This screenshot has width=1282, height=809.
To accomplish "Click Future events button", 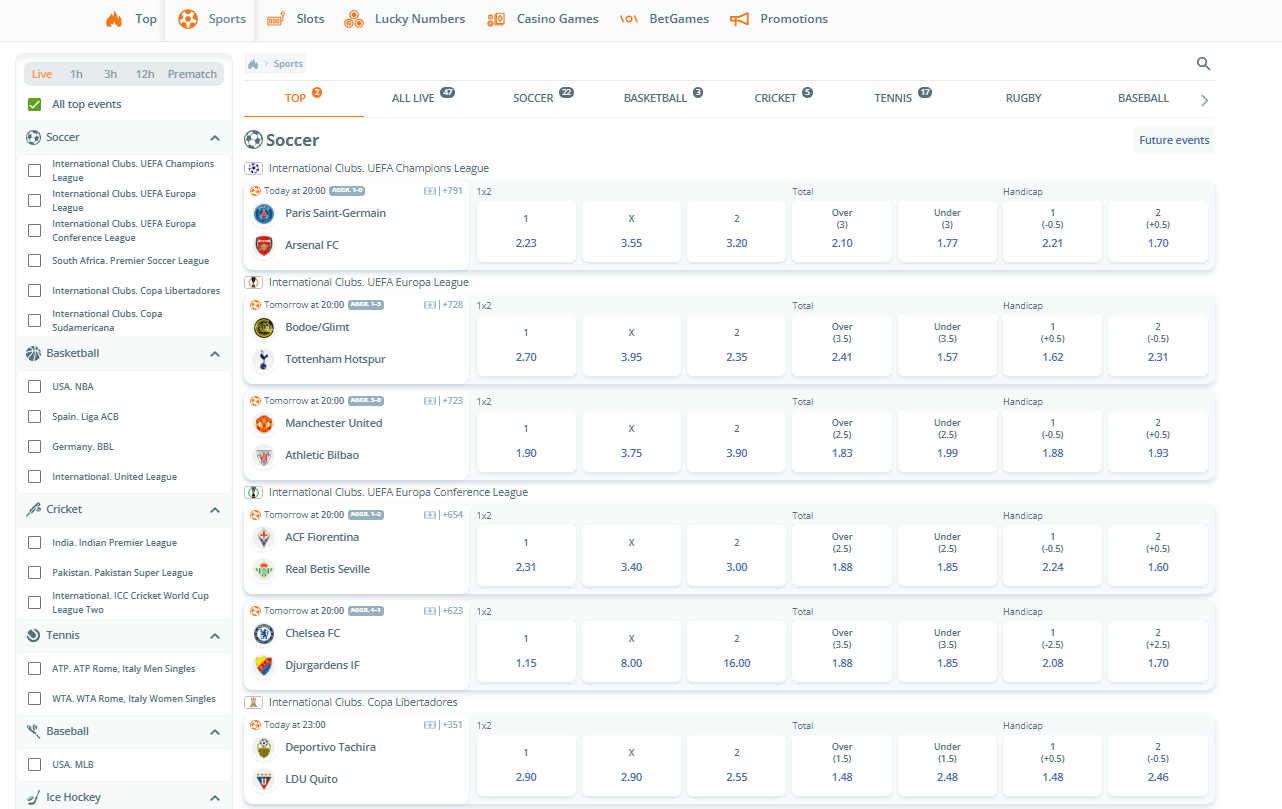I will [x=1175, y=140].
